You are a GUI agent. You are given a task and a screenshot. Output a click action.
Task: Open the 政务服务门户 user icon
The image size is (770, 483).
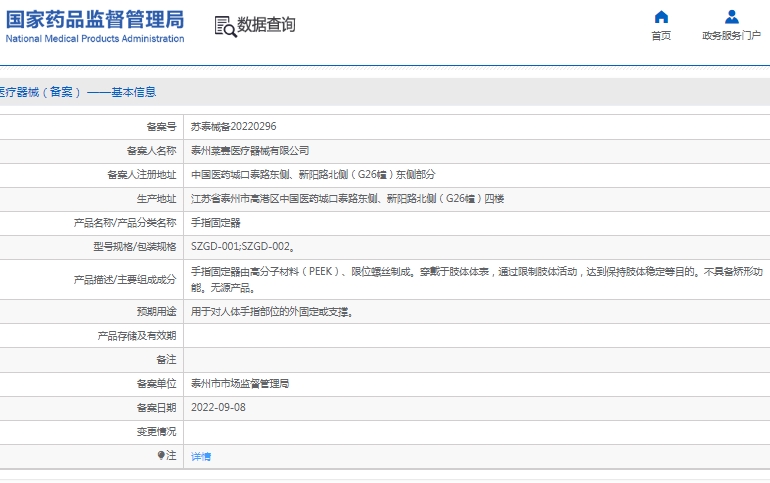coord(731,17)
